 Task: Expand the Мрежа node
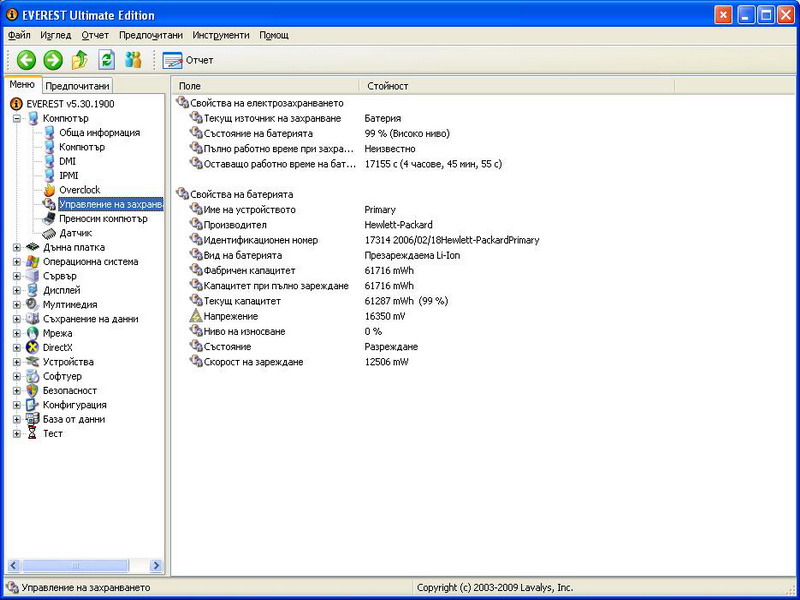(x=17, y=333)
